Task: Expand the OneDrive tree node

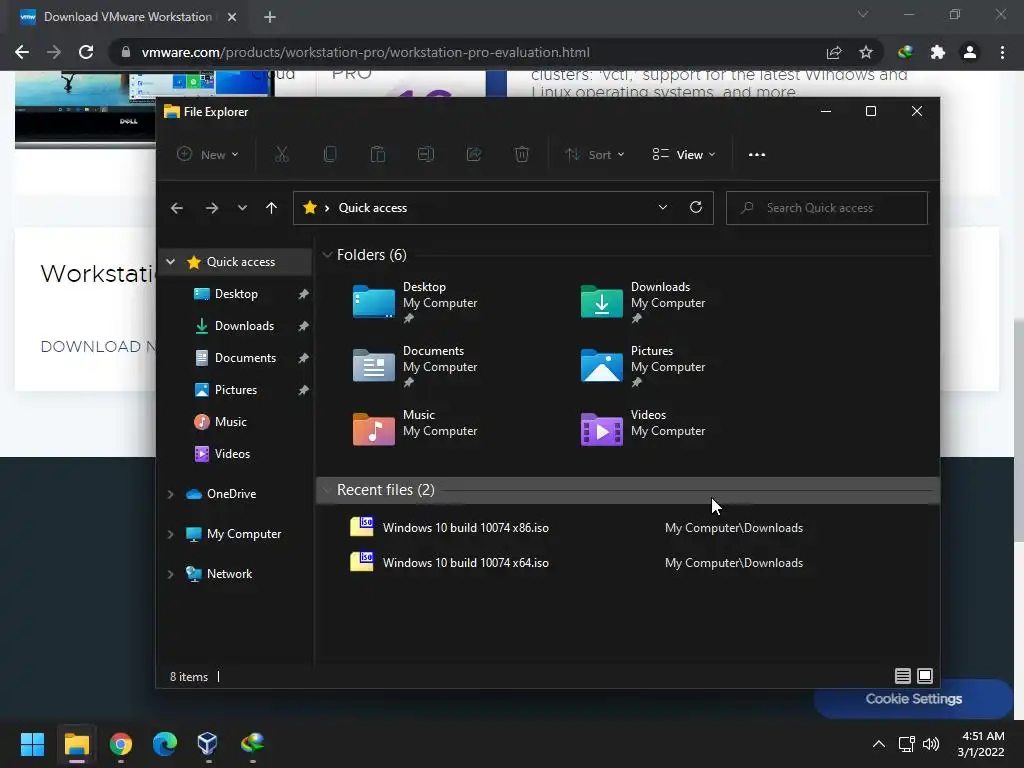Action: (170, 494)
